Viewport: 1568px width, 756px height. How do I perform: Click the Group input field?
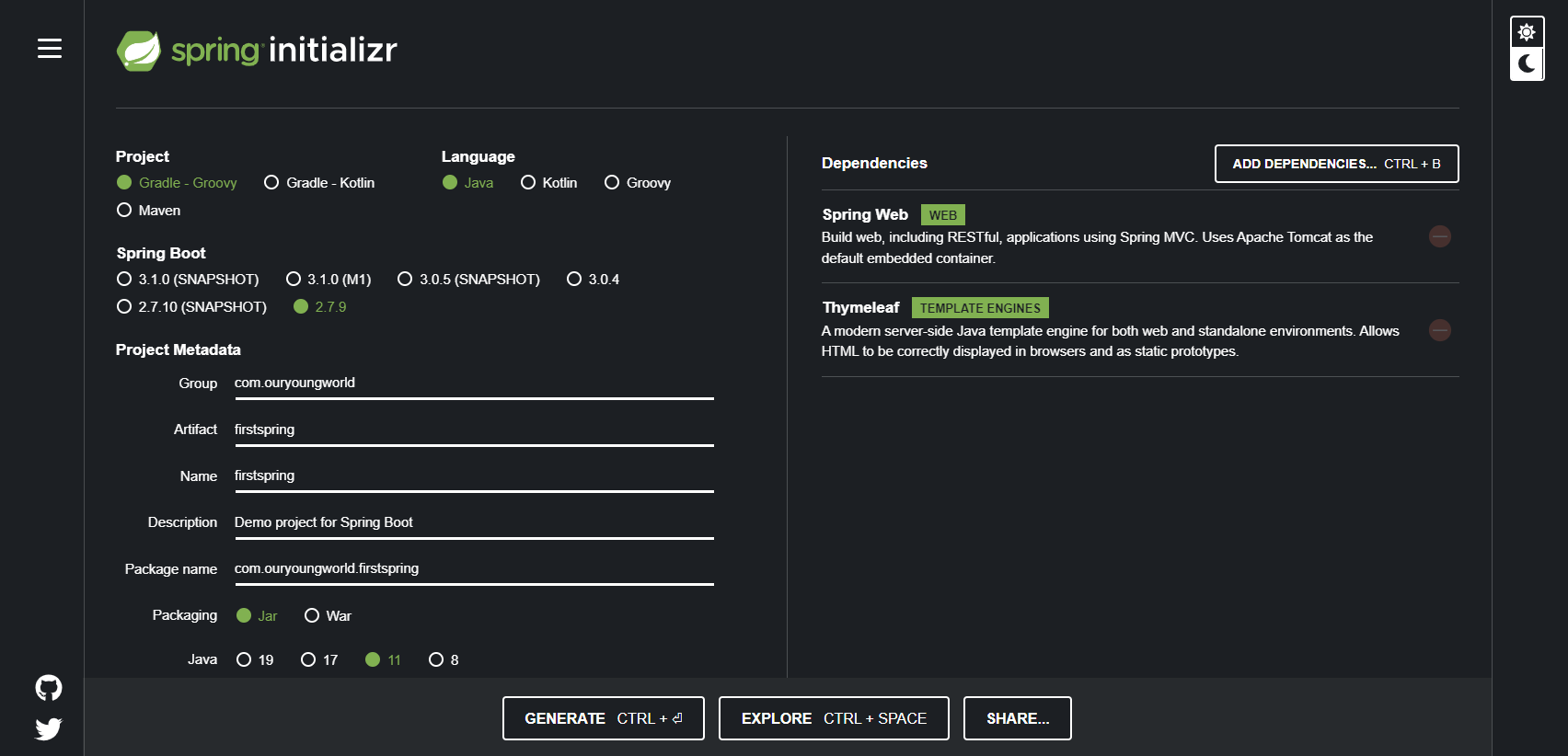pos(474,384)
